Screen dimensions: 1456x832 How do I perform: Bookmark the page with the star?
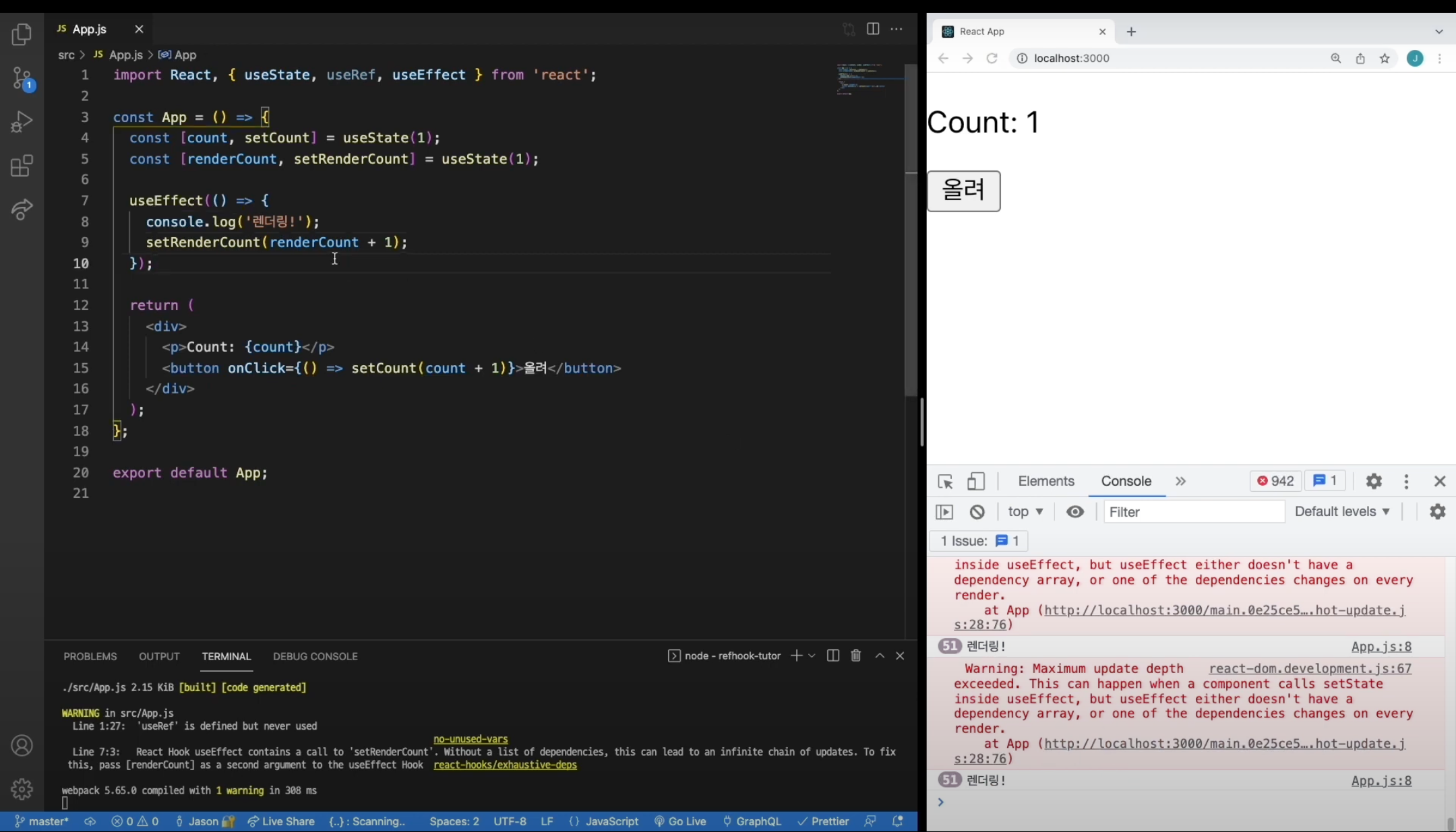[1385, 58]
